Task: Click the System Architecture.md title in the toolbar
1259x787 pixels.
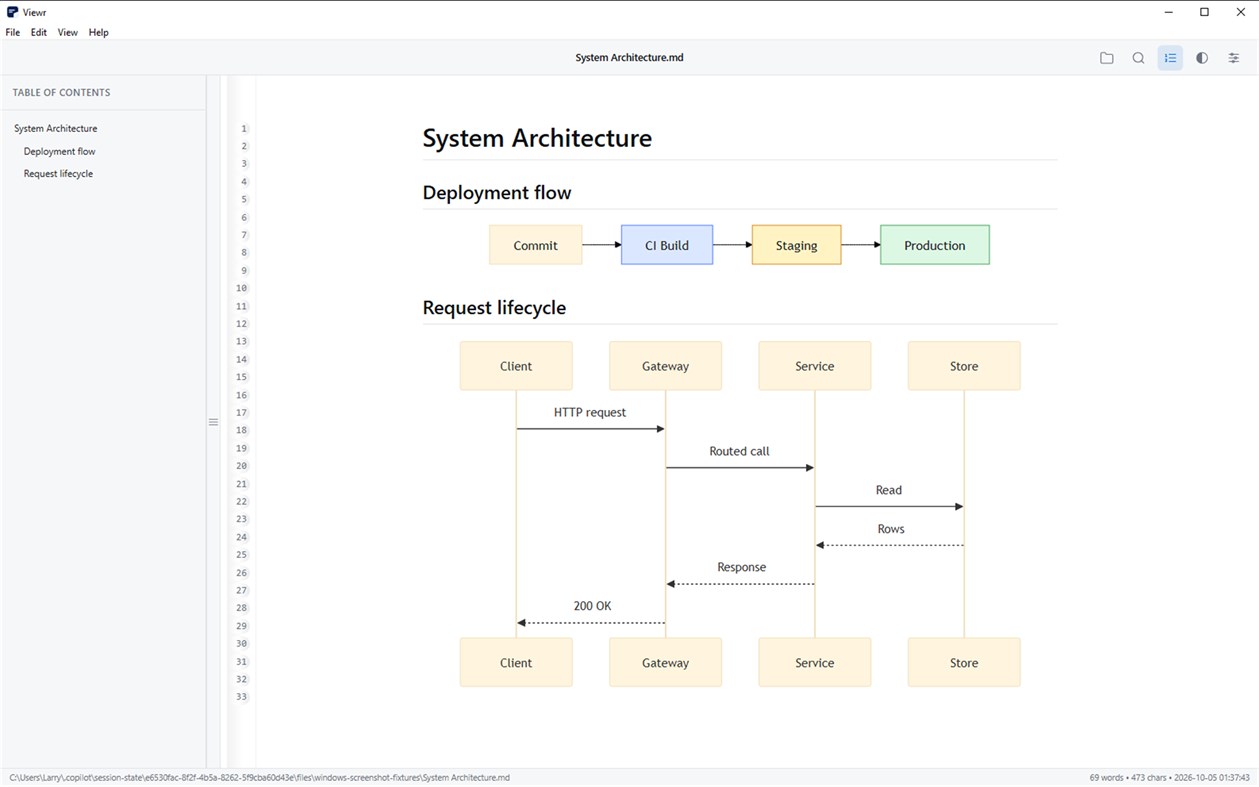Action: (629, 58)
